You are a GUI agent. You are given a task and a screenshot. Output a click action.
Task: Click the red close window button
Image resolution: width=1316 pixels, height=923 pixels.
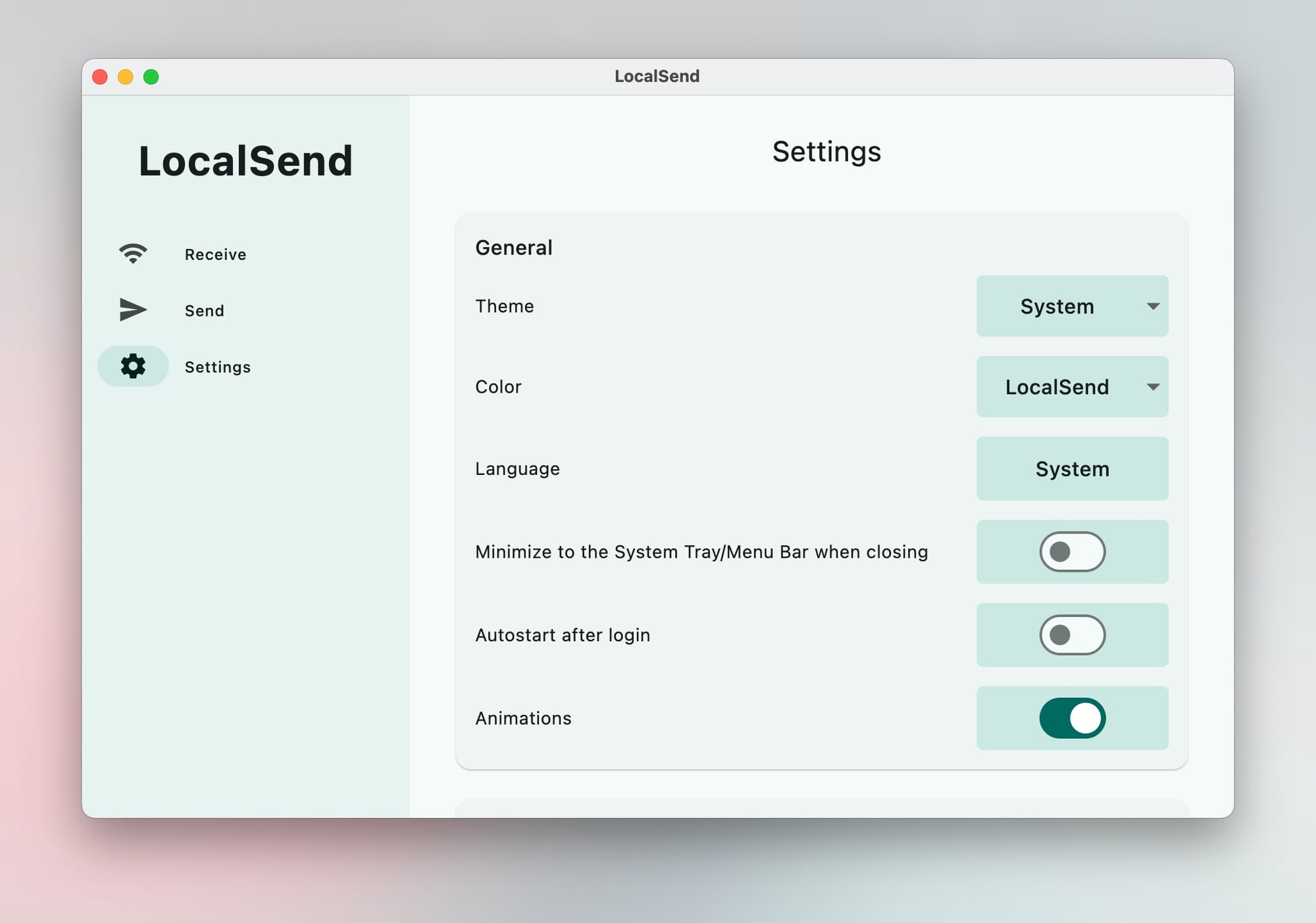point(100,77)
